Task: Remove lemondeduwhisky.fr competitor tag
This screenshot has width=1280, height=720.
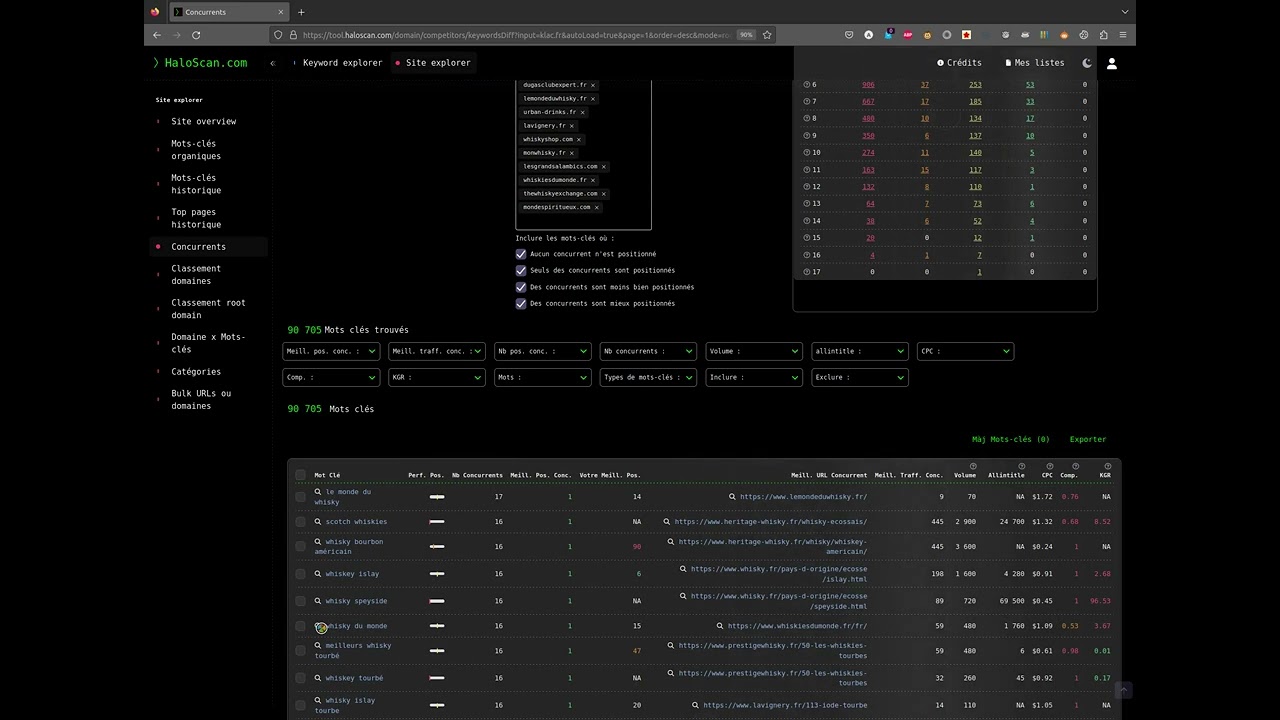Action: tap(593, 99)
